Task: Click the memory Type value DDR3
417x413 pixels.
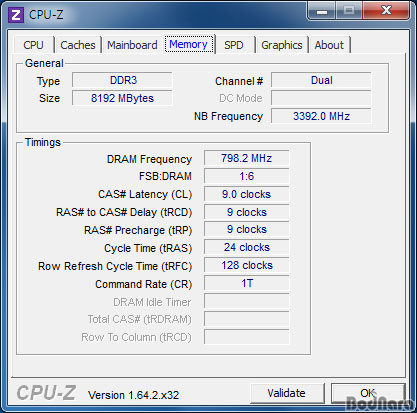Action: [122, 80]
